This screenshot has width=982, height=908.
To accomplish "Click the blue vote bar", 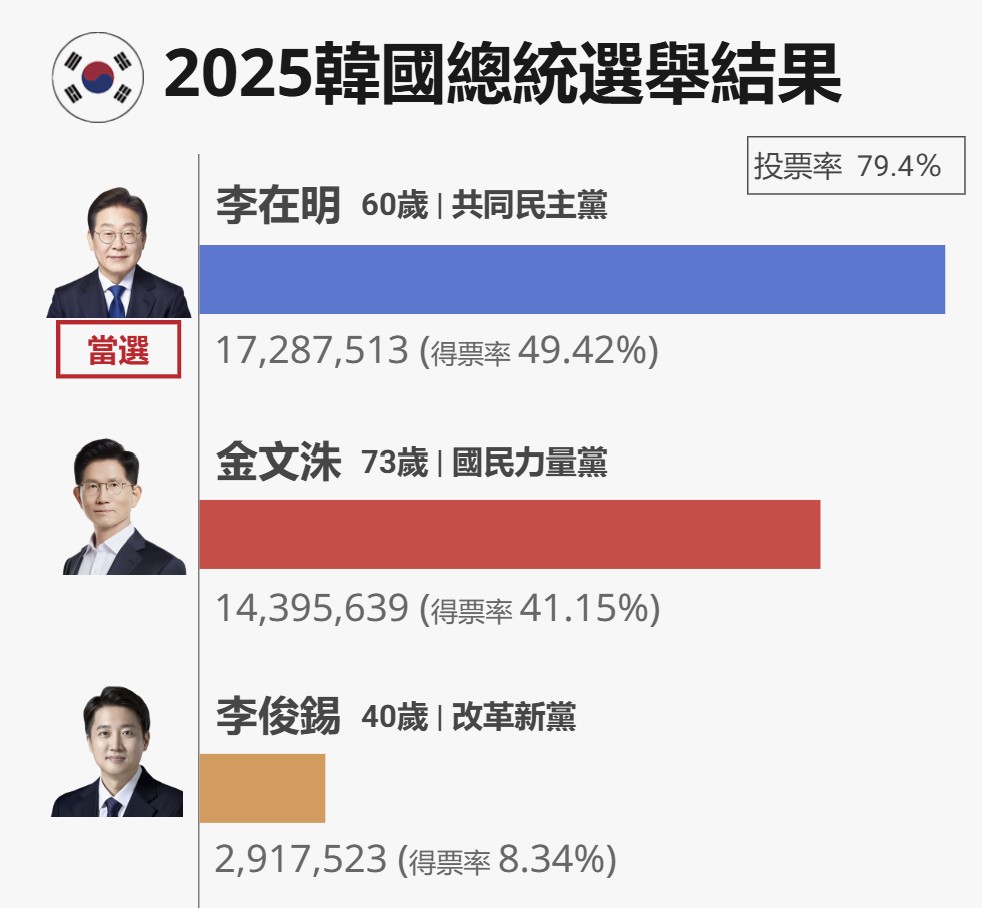I will [572, 279].
